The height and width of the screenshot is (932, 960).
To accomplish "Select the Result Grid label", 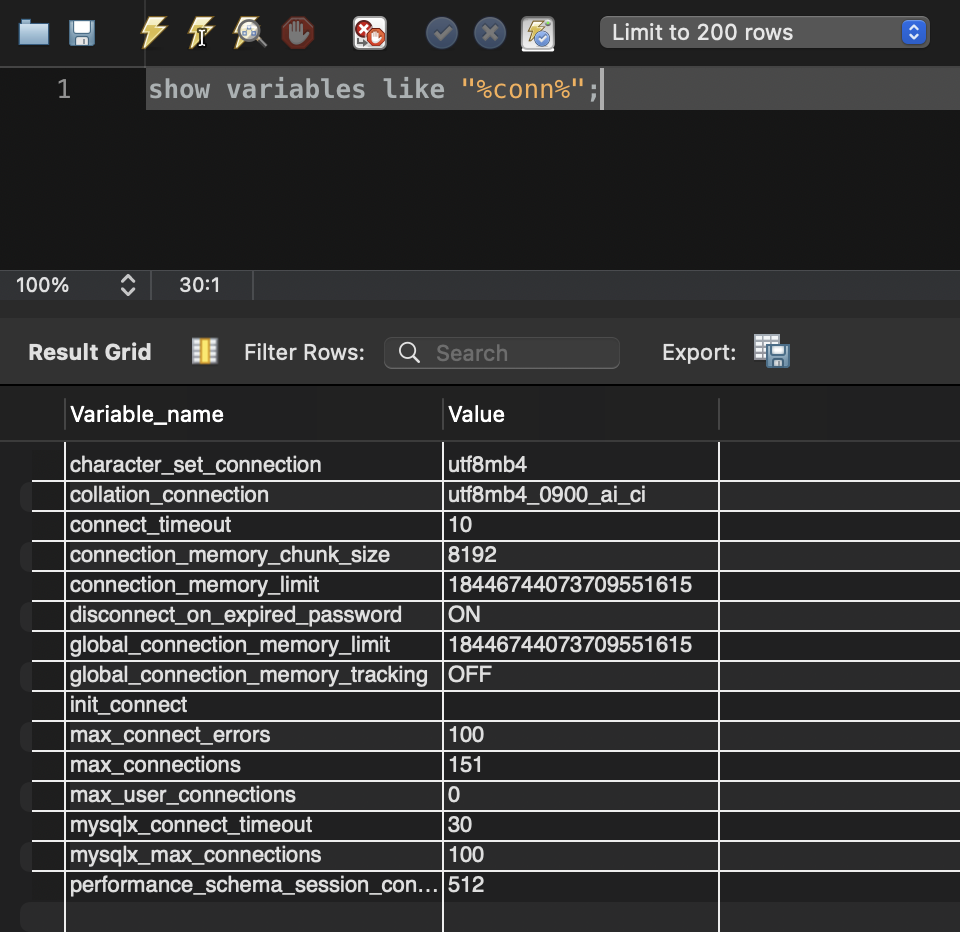I will tap(90, 352).
